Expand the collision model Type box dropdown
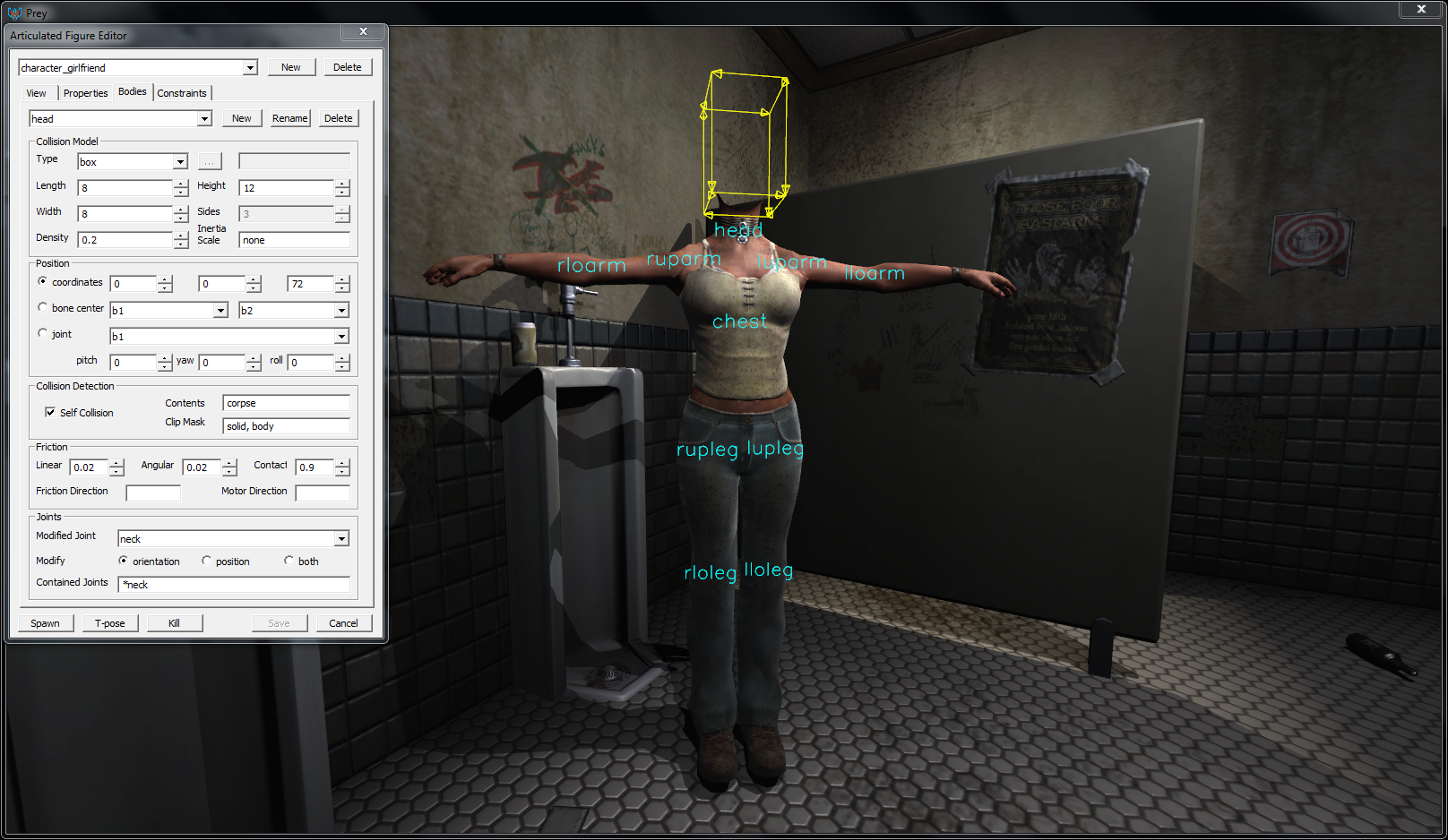This screenshot has height=840, width=1448. click(x=180, y=161)
